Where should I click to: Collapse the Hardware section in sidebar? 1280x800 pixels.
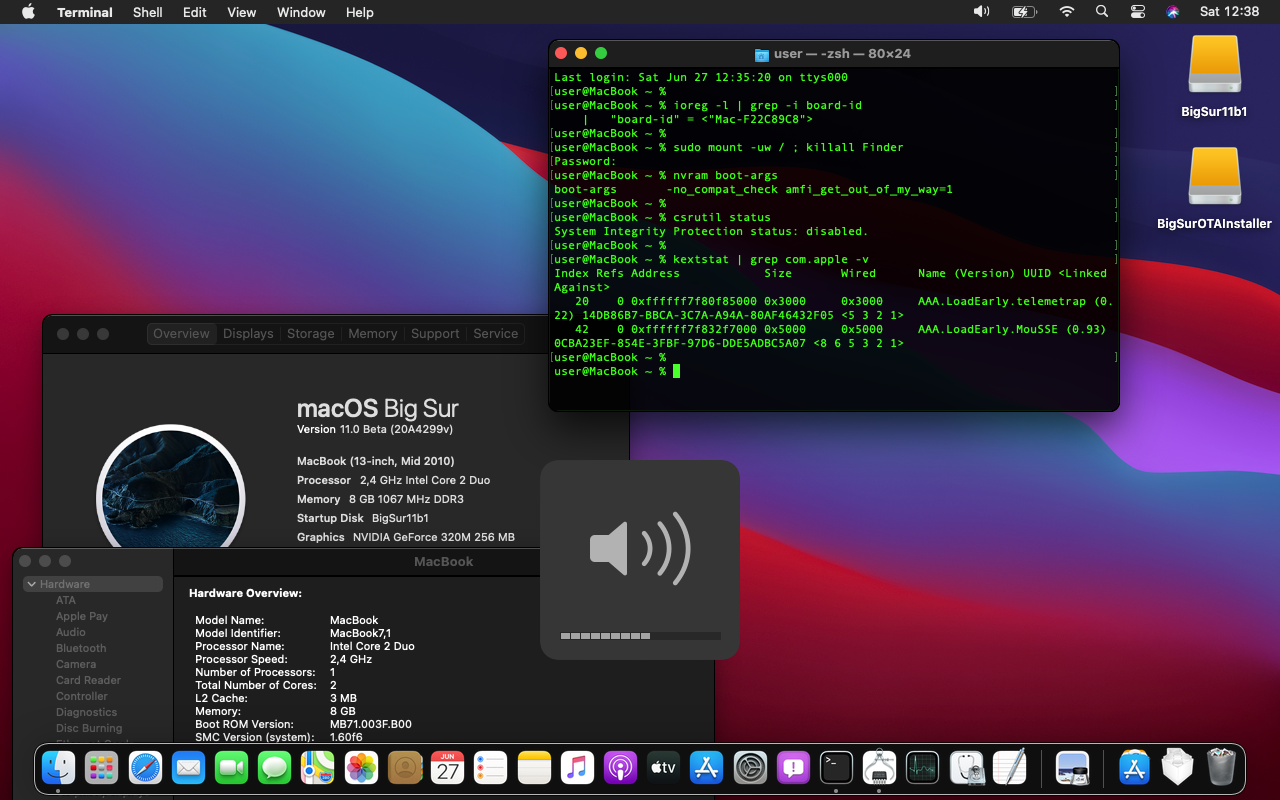click(32, 584)
